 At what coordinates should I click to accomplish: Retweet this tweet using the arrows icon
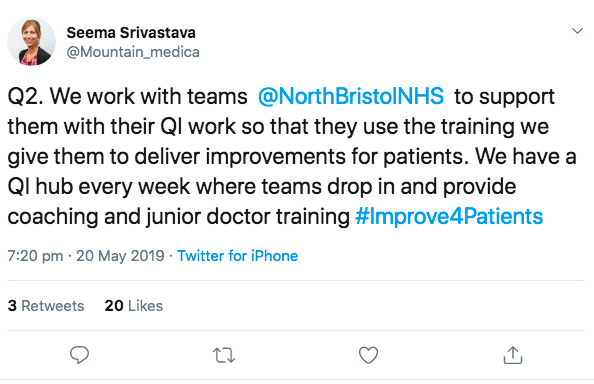(x=224, y=356)
